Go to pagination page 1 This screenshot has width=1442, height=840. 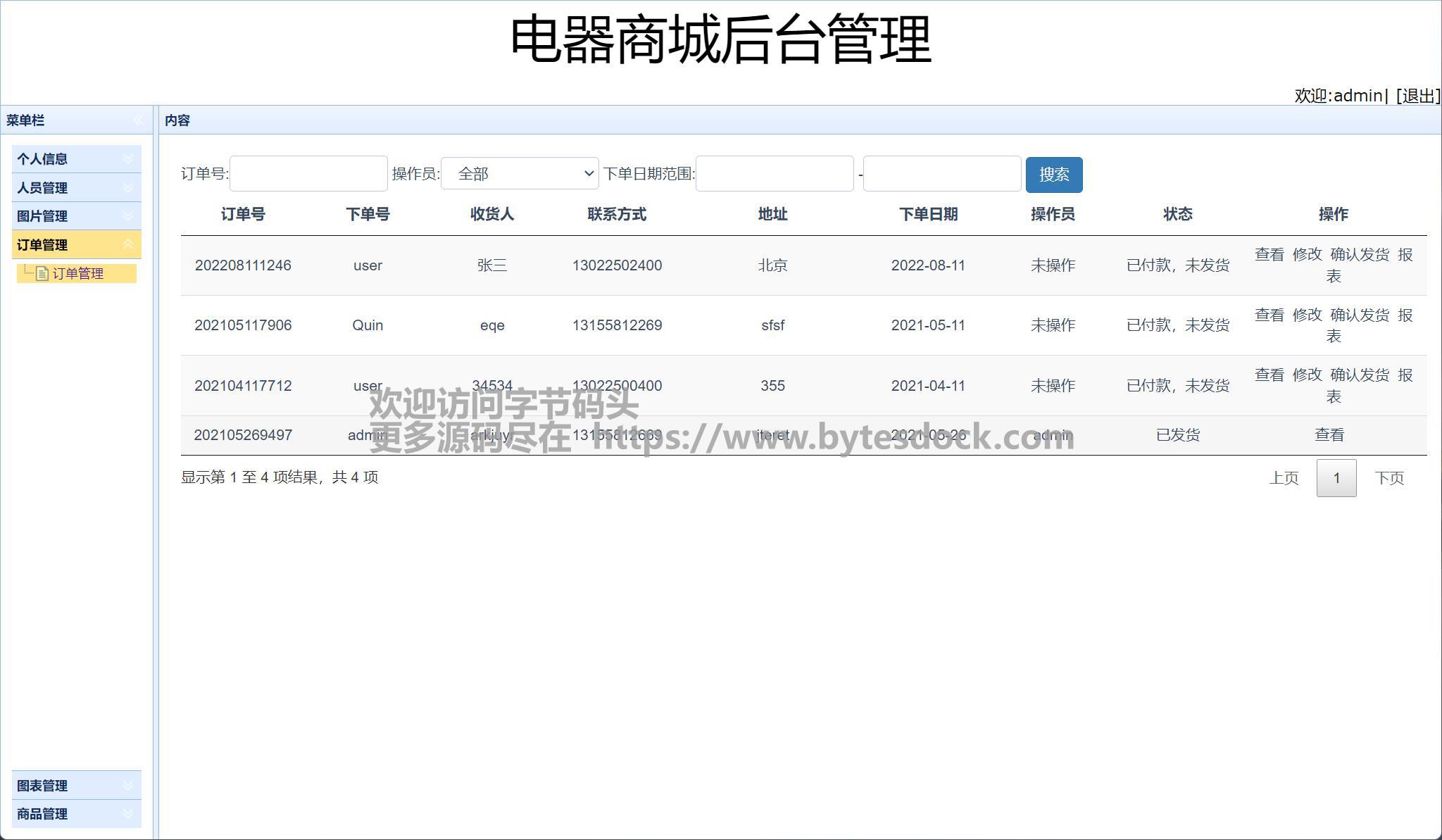point(1336,478)
